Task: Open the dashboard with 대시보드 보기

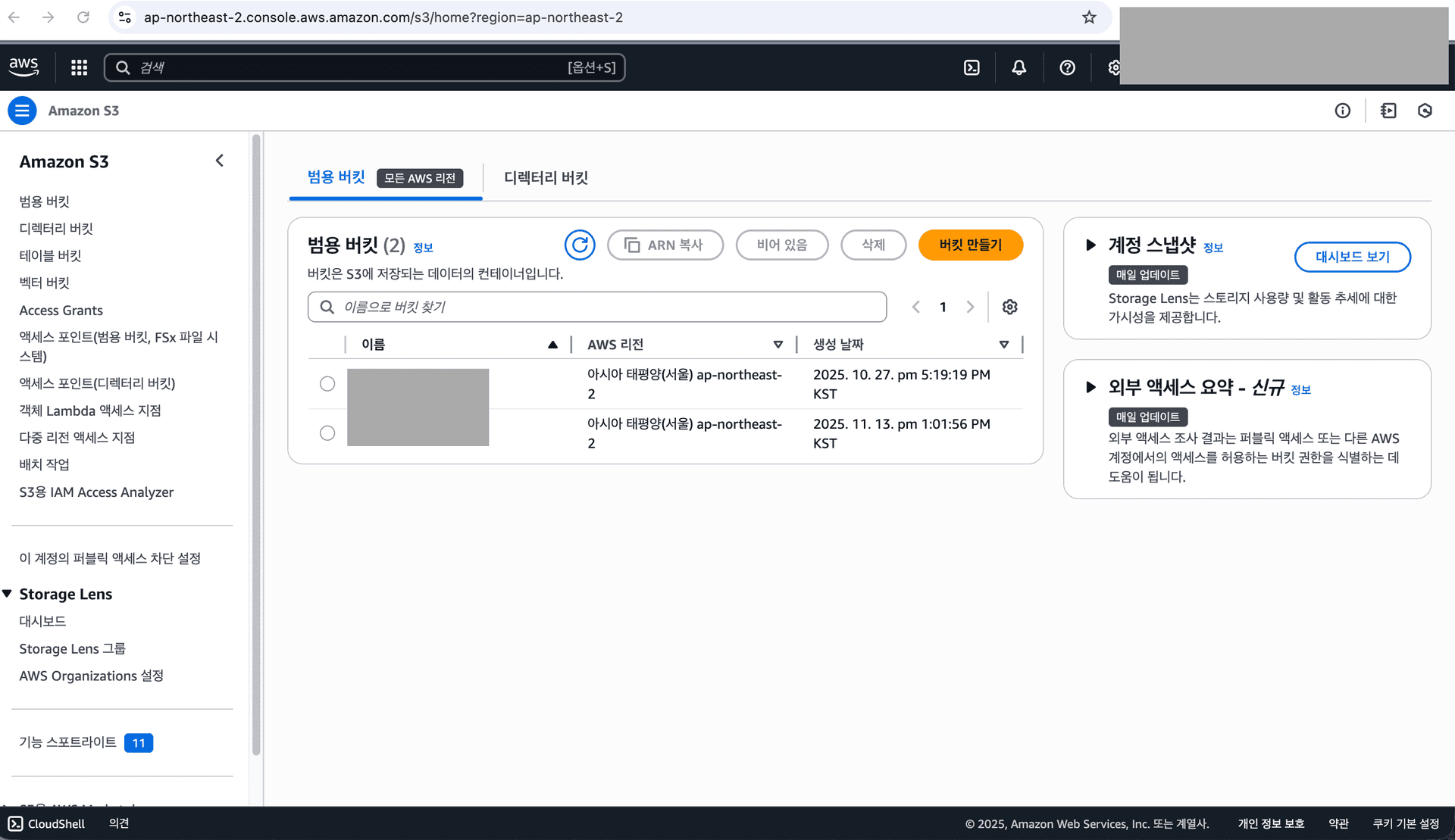Action: pos(1352,257)
